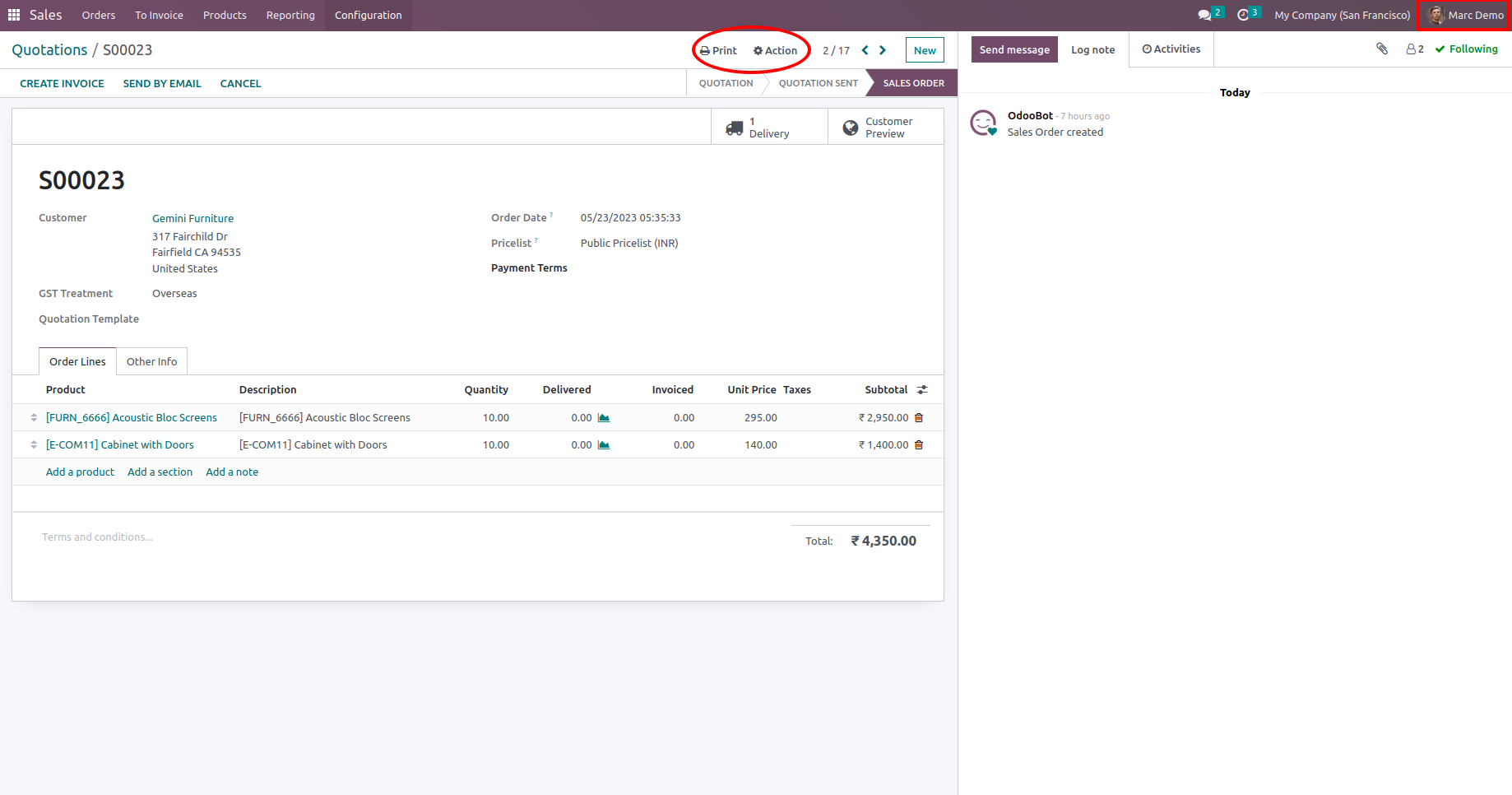Image resolution: width=1512 pixels, height=795 pixels.
Task: Switch to the Other Info tab
Action: (151, 361)
